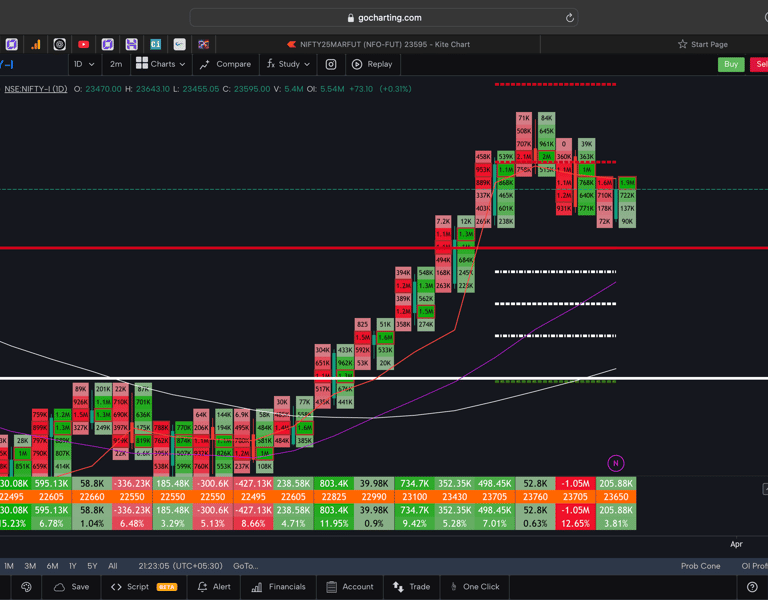Select the 1M range button
Screen dimensions: 768x600
click(9, 566)
